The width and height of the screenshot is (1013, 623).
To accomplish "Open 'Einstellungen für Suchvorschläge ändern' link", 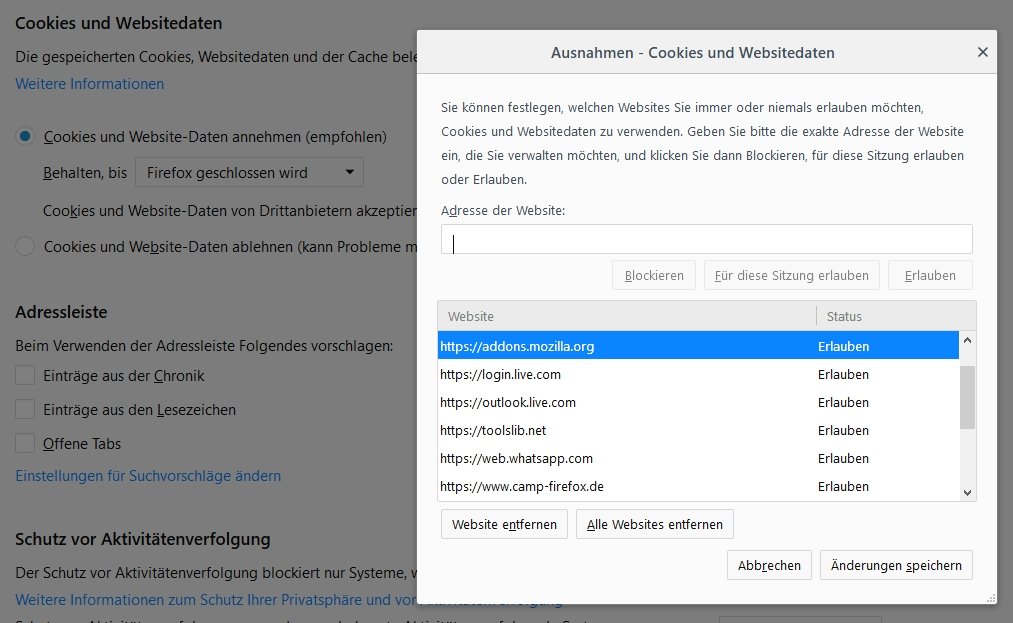I will click(148, 476).
